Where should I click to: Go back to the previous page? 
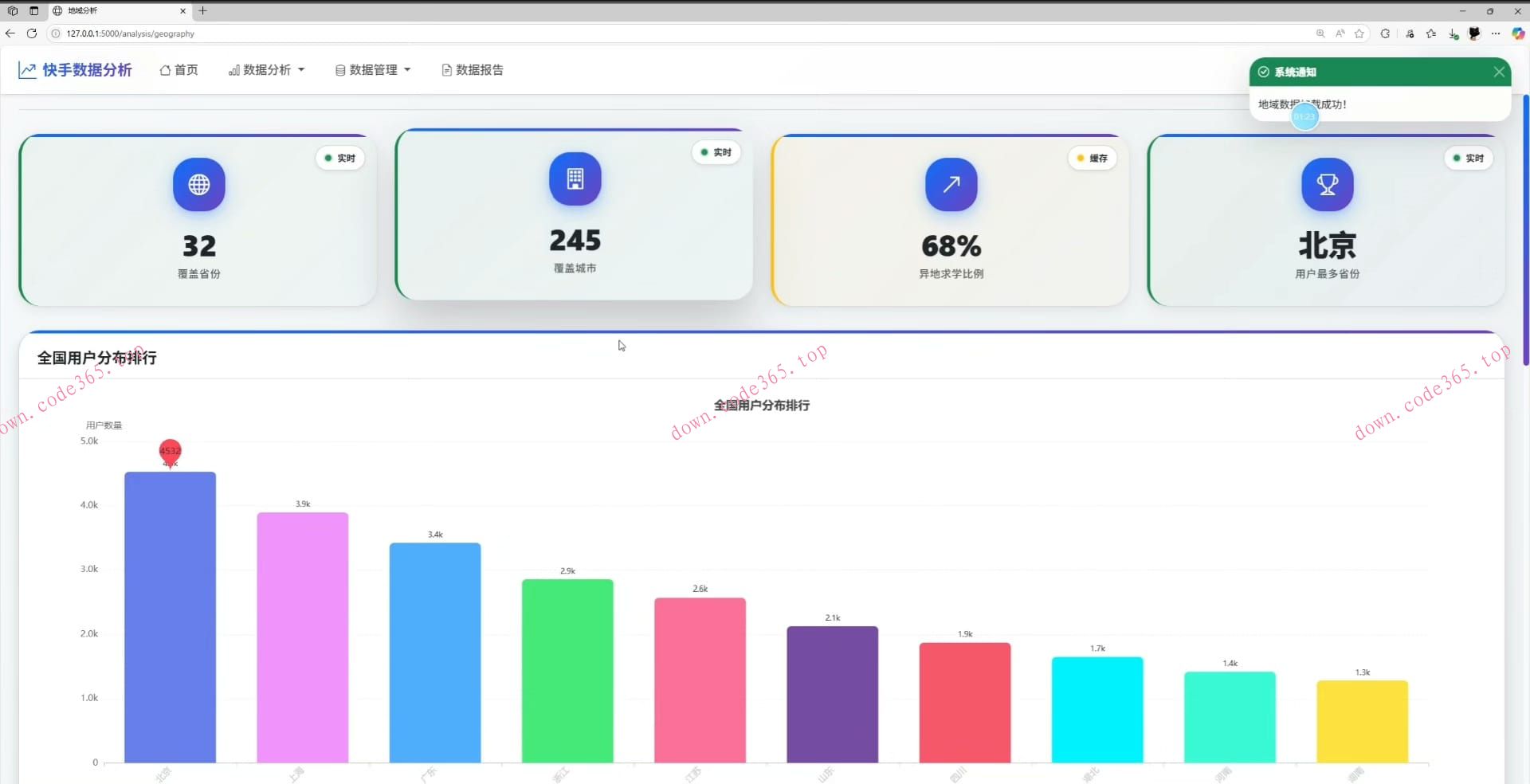pyautogui.click(x=10, y=33)
